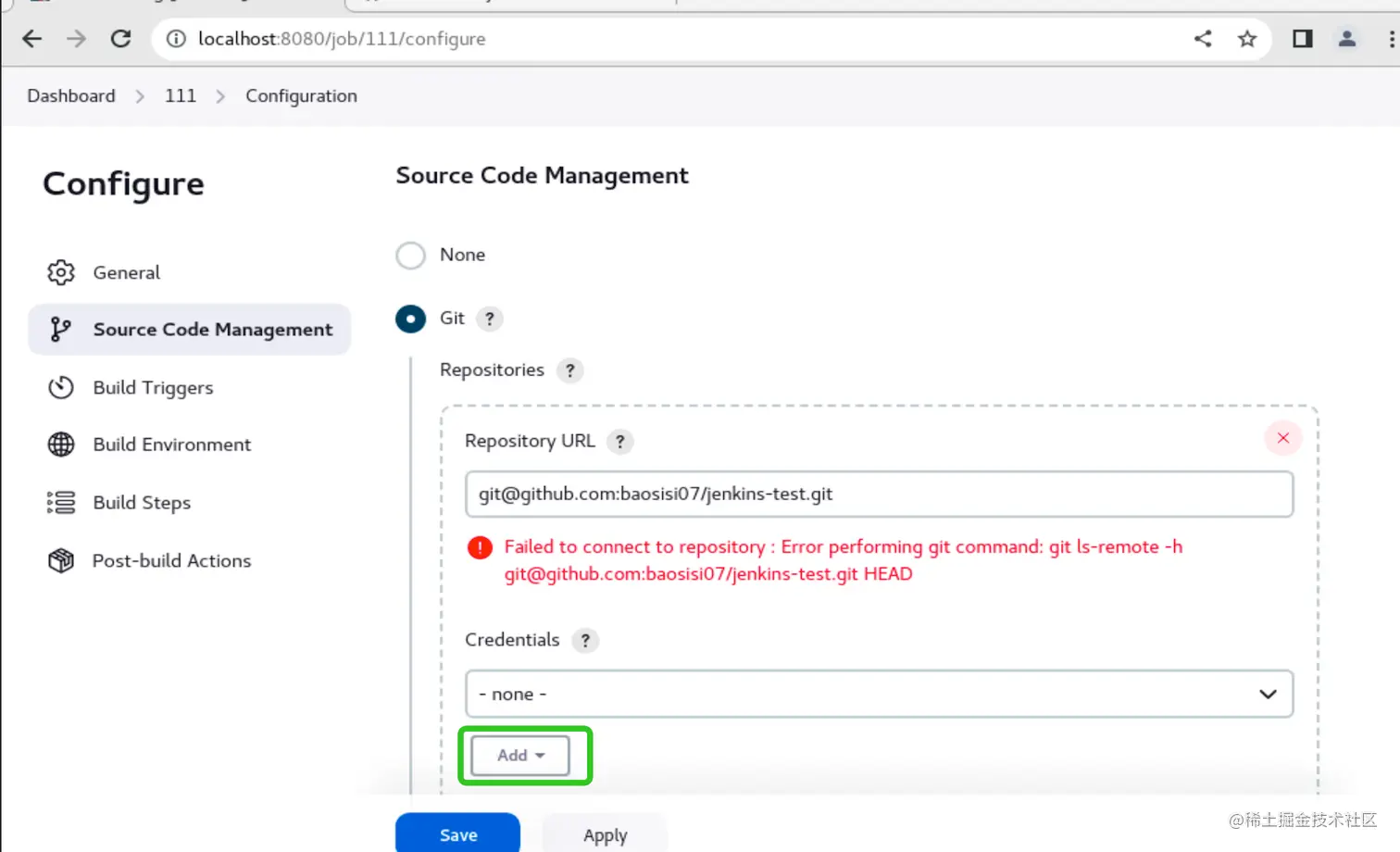
Task: Click the browser forward arrow
Action: [76, 39]
